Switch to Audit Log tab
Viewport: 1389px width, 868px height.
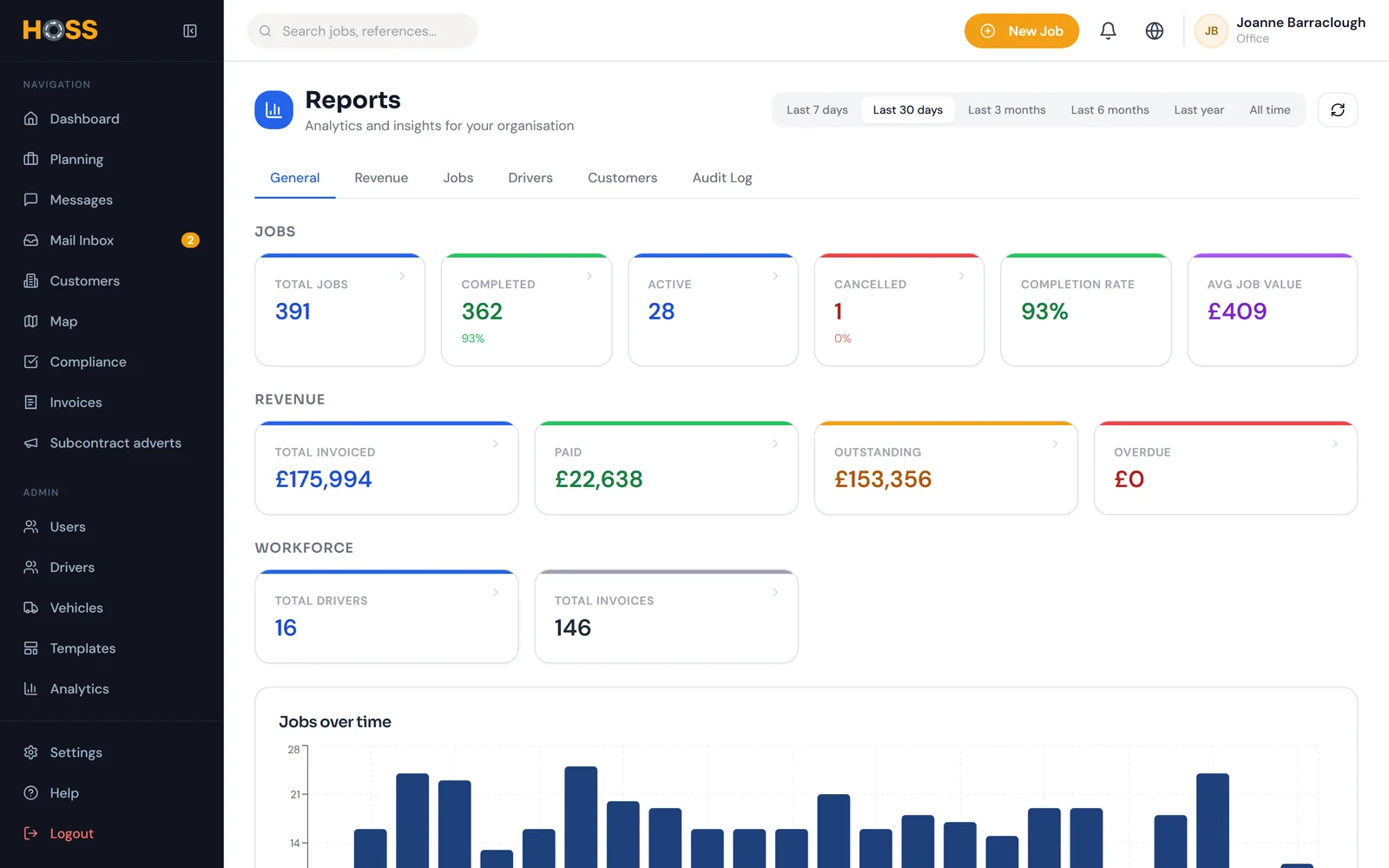click(722, 178)
